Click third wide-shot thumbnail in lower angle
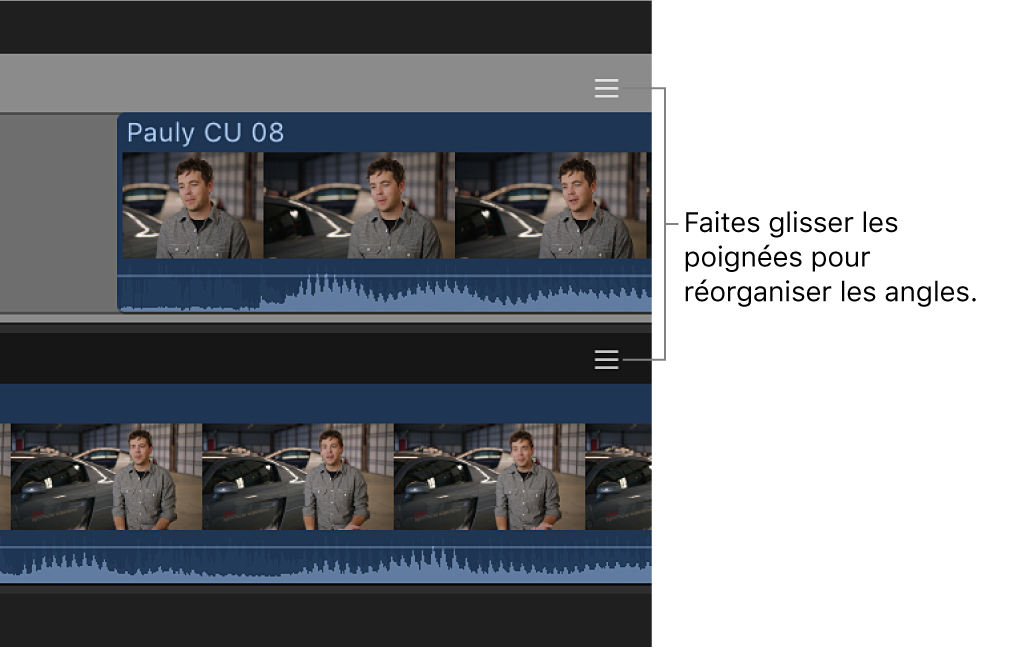The width and height of the screenshot is (1027, 649). [x=489, y=477]
